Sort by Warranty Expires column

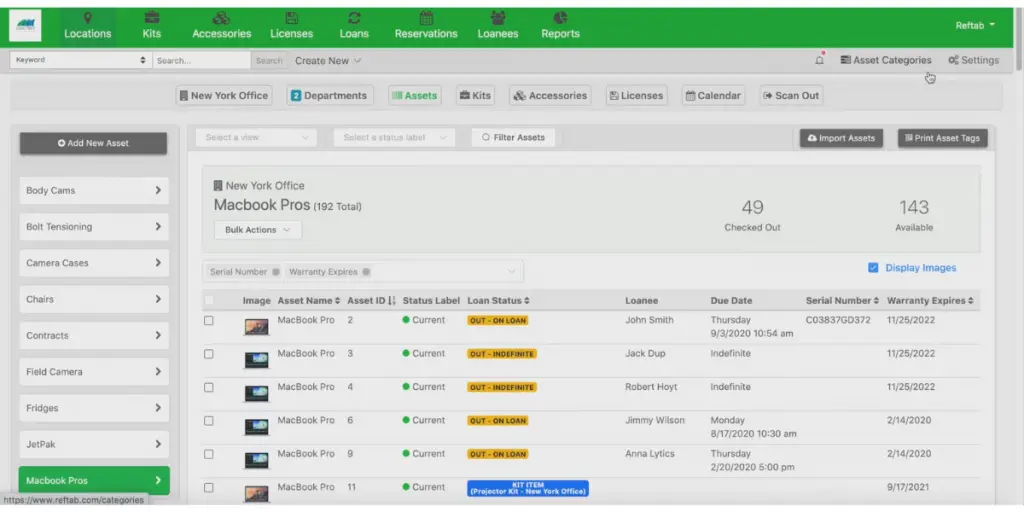pos(931,300)
